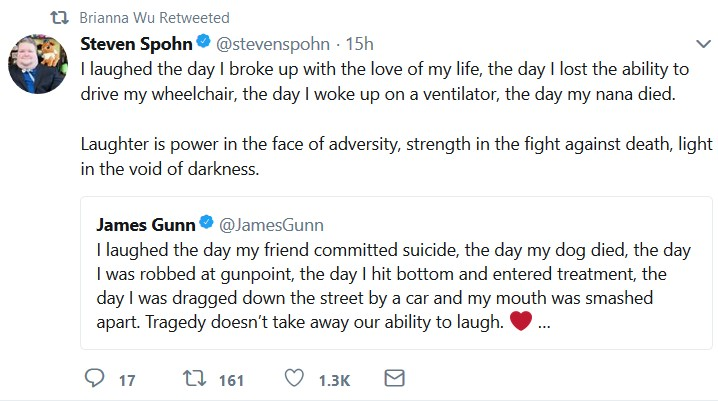Open the 15h timestamp permalink
The image size is (718, 401).
359,44
